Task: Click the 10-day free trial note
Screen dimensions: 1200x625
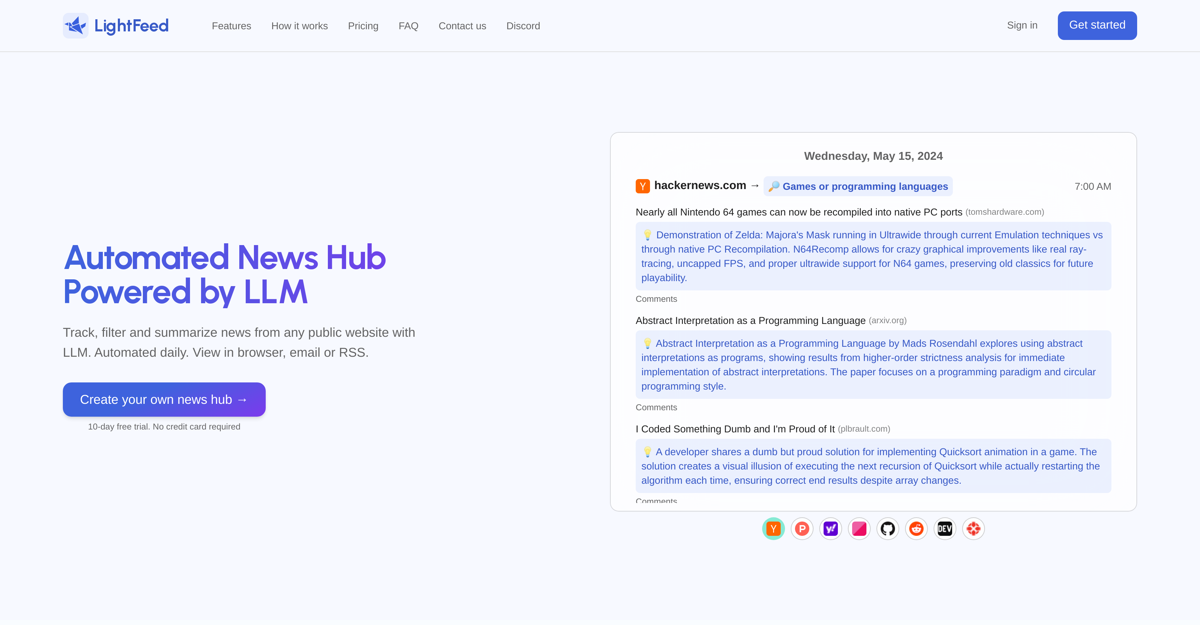Action: tap(164, 427)
